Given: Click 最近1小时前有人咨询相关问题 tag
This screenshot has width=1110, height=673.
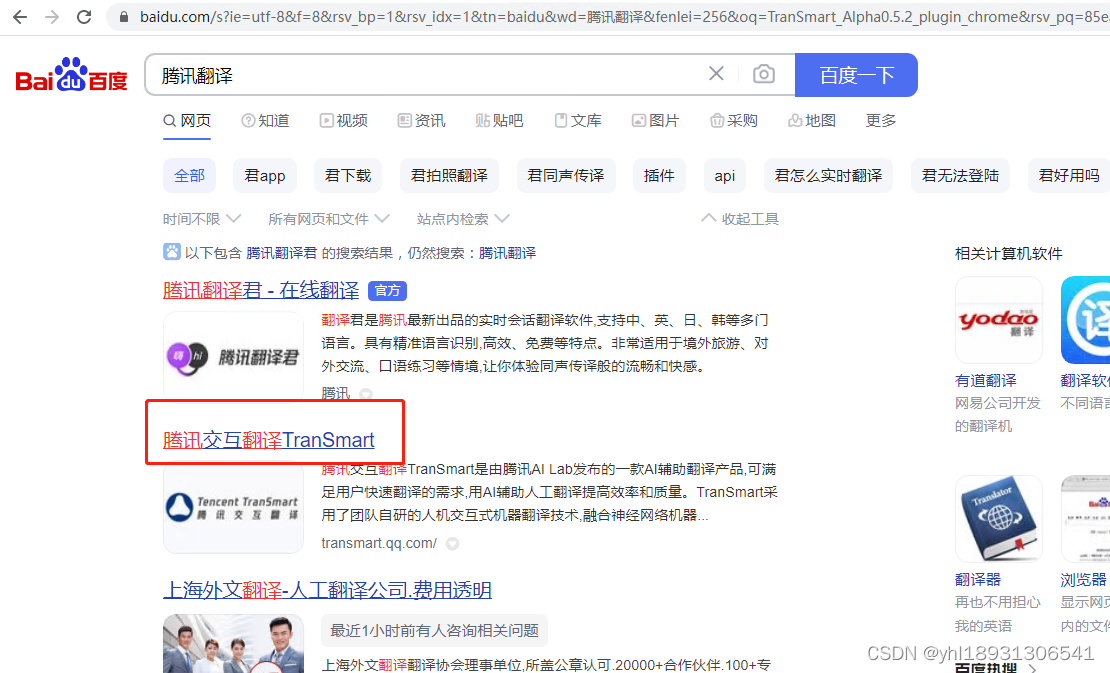Looking at the screenshot, I should (x=434, y=631).
